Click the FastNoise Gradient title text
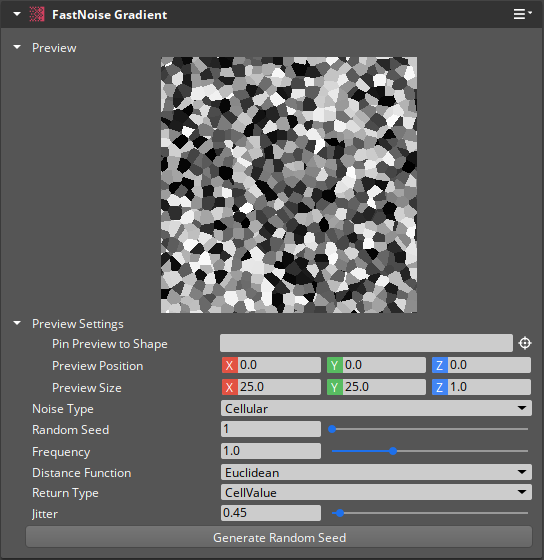This screenshot has width=544, height=560. coord(110,15)
